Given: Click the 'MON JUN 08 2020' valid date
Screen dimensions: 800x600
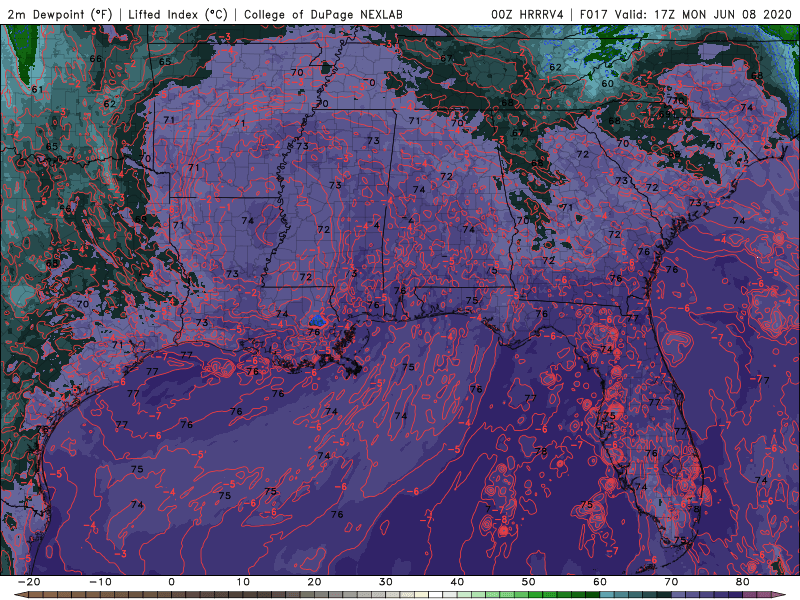Looking at the screenshot, I should click(737, 14).
